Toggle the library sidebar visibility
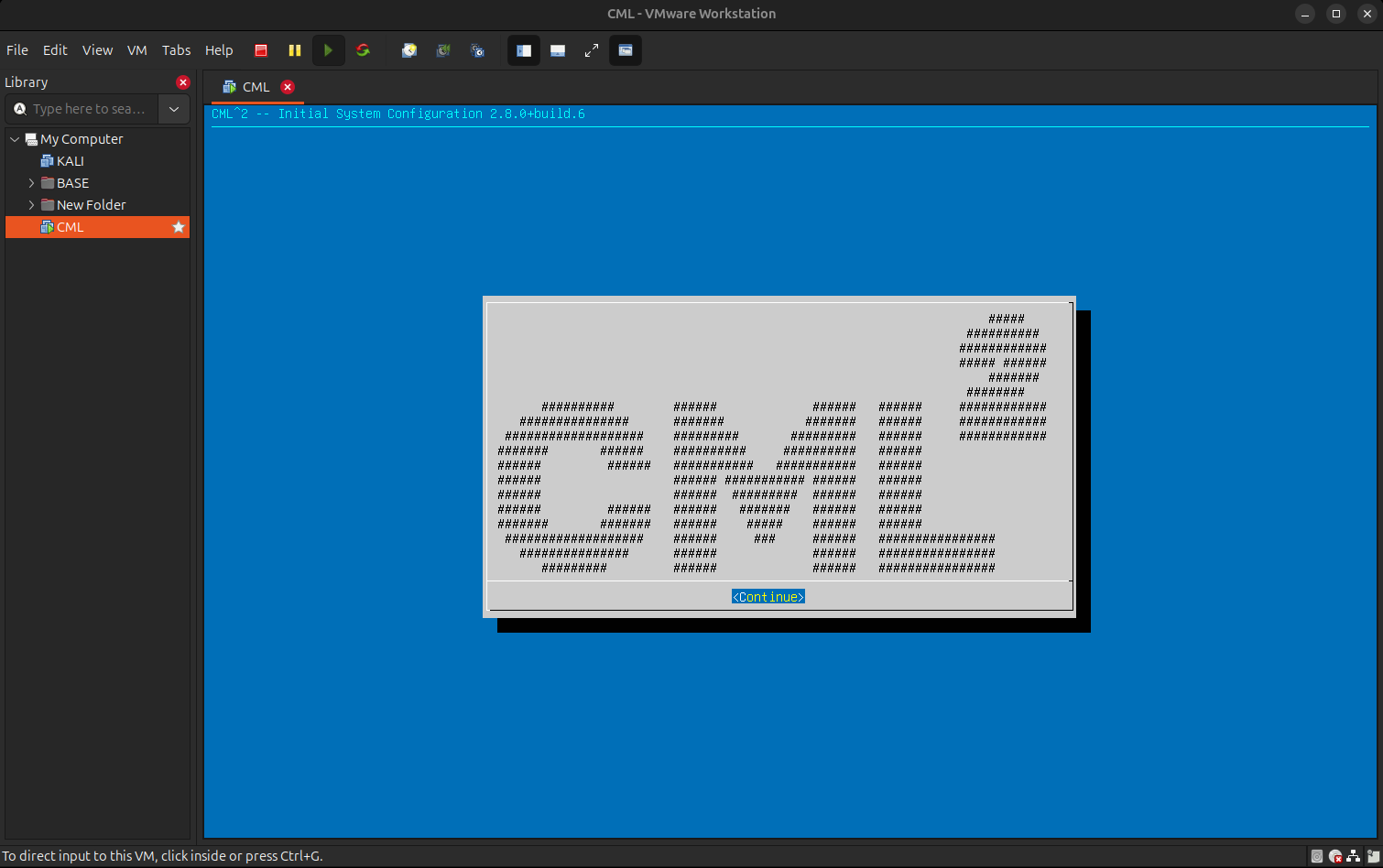 (524, 50)
